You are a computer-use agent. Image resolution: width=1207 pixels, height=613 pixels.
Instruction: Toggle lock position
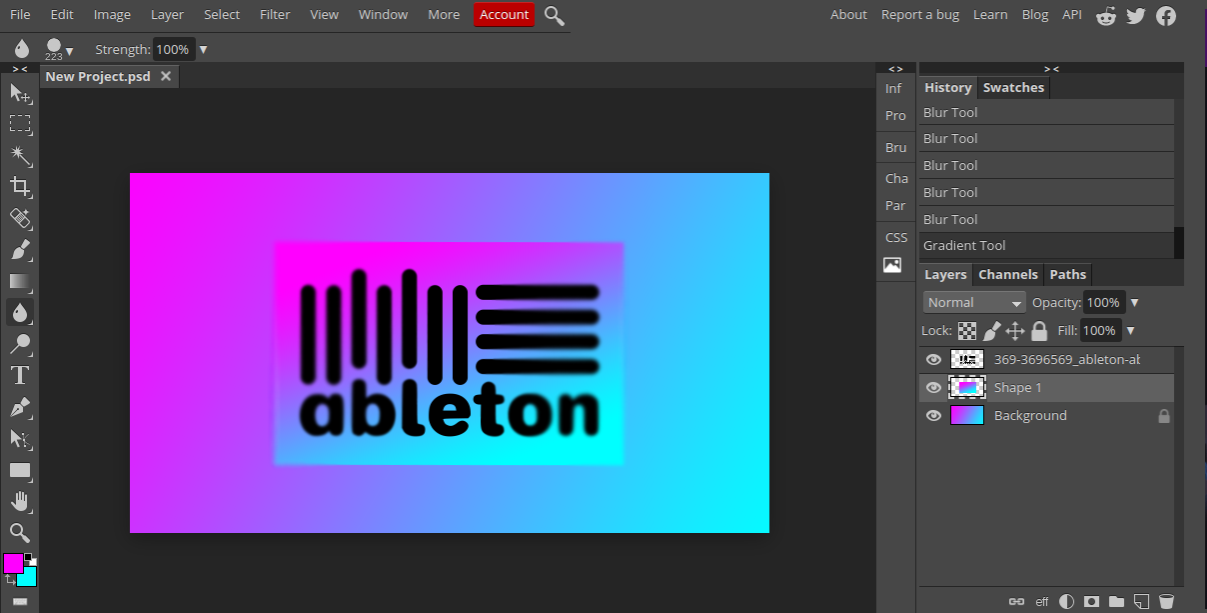click(x=1015, y=330)
